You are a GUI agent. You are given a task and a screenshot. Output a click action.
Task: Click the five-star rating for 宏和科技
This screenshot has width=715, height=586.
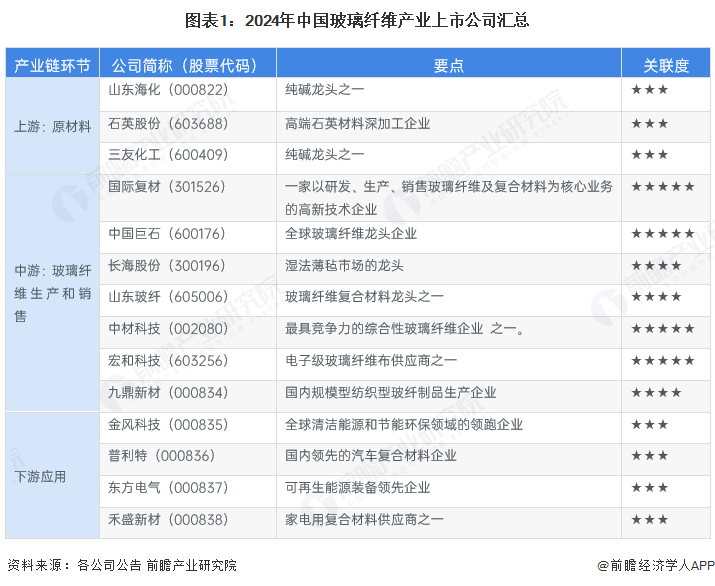(662, 361)
